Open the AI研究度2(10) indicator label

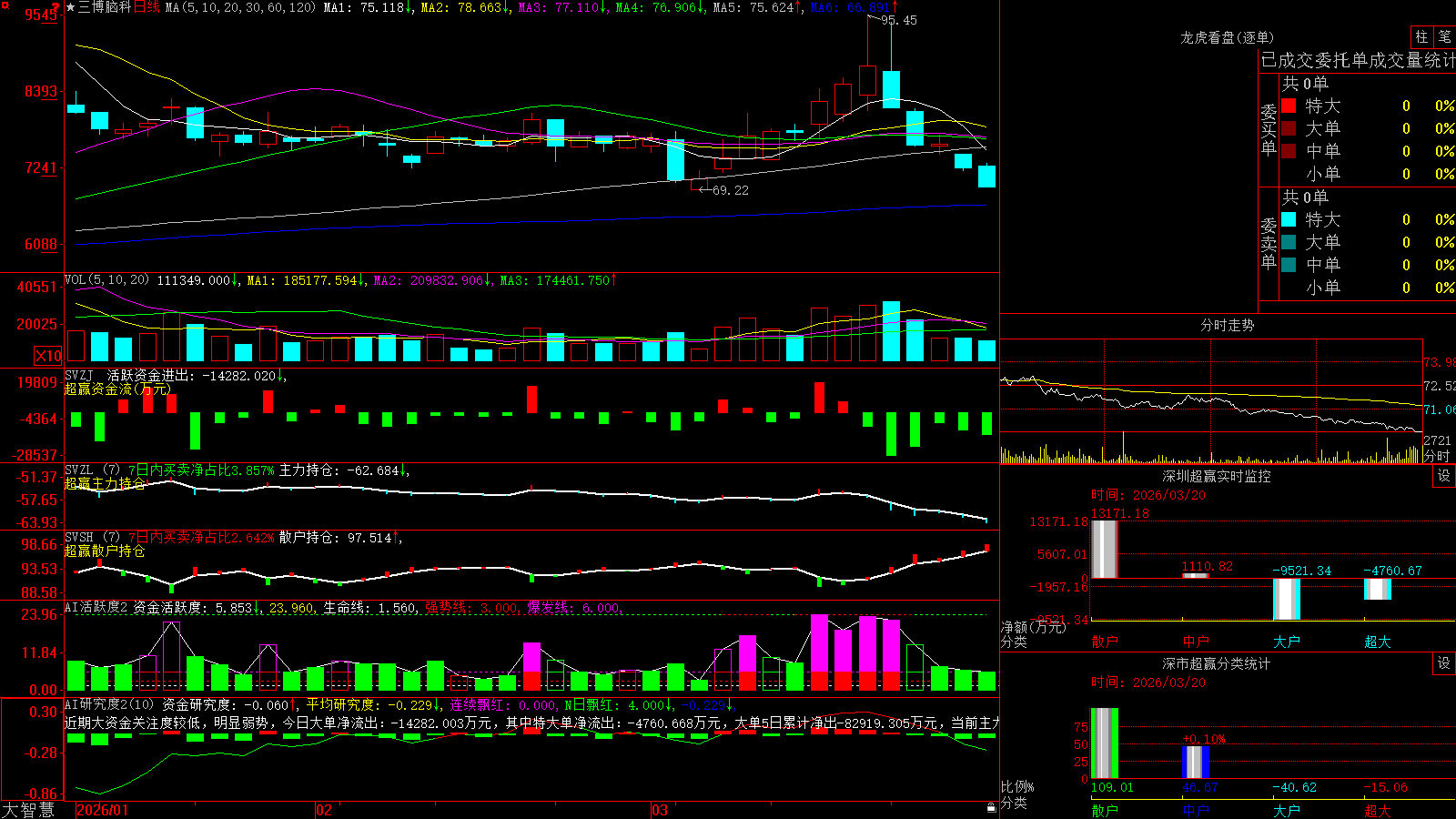click(x=109, y=704)
